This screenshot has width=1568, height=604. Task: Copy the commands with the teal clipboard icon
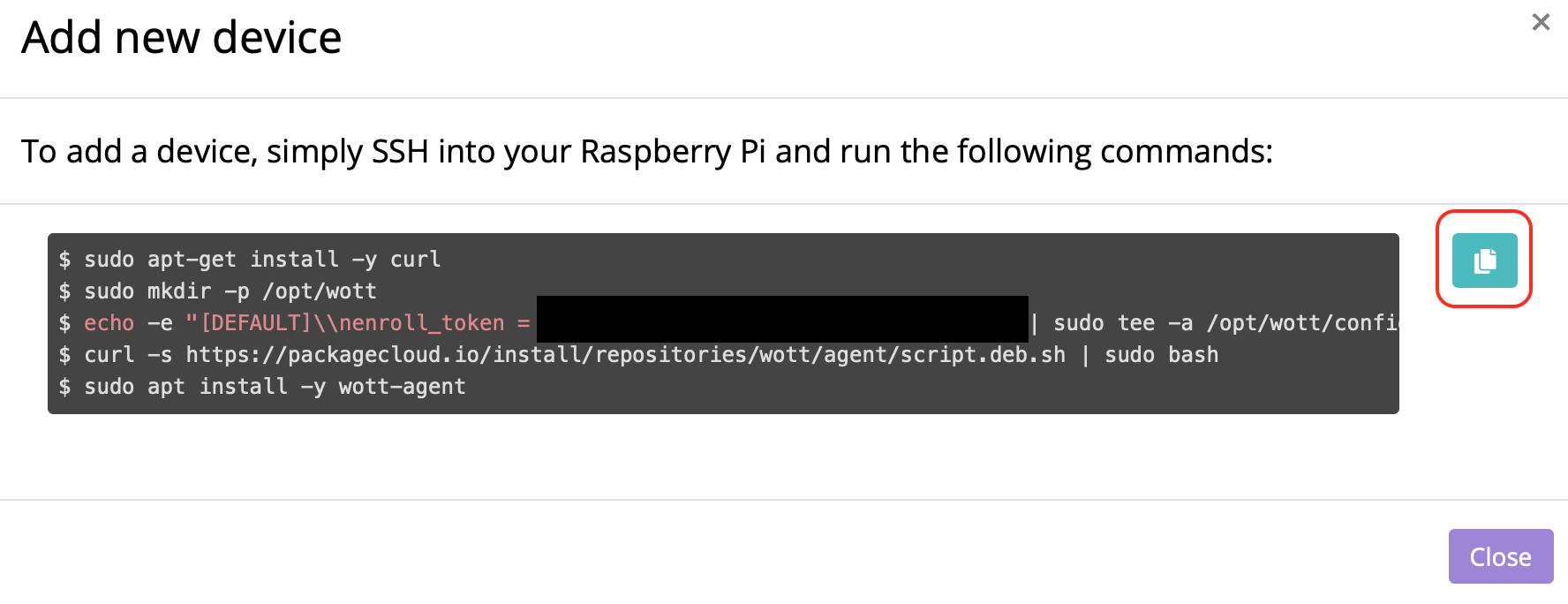pyautogui.click(x=1484, y=260)
